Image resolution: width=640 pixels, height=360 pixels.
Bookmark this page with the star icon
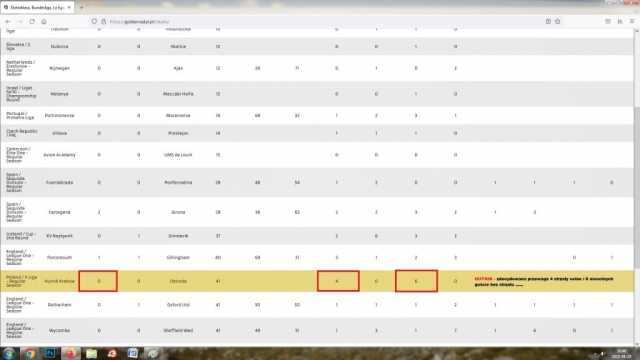[558, 22]
